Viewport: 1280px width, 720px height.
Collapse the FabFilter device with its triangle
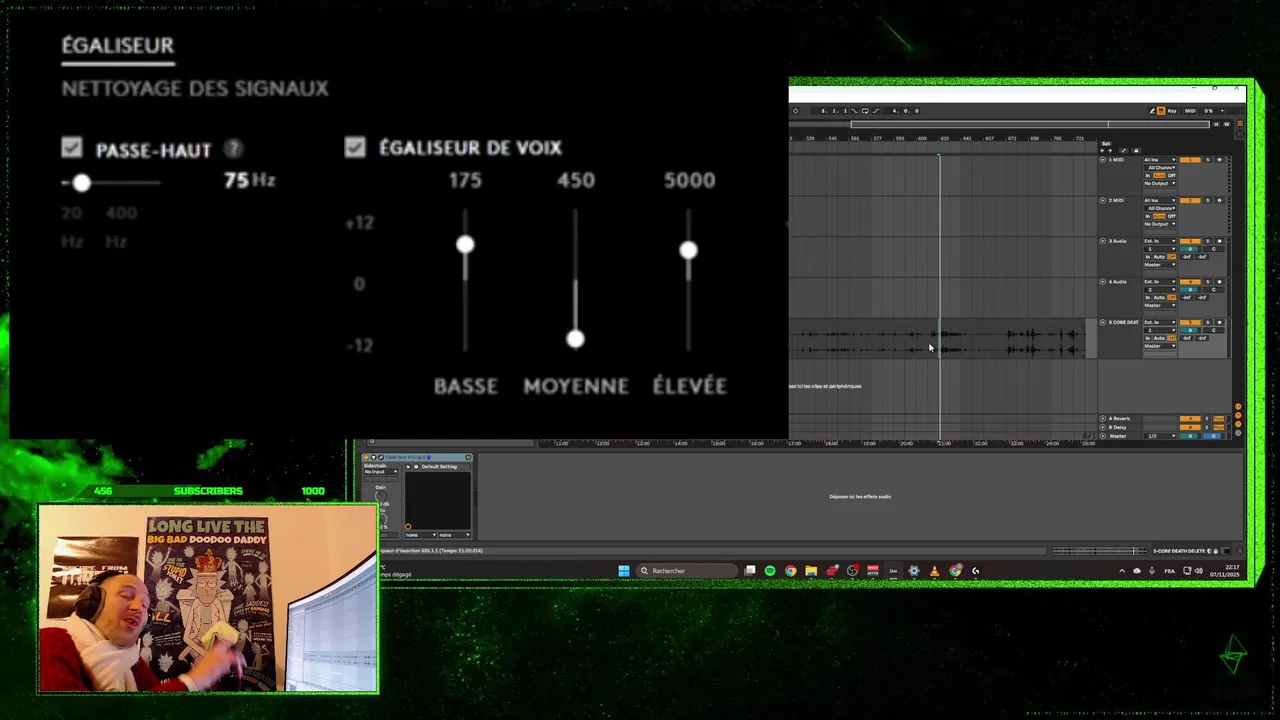pyautogui.click(x=373, y=457)
